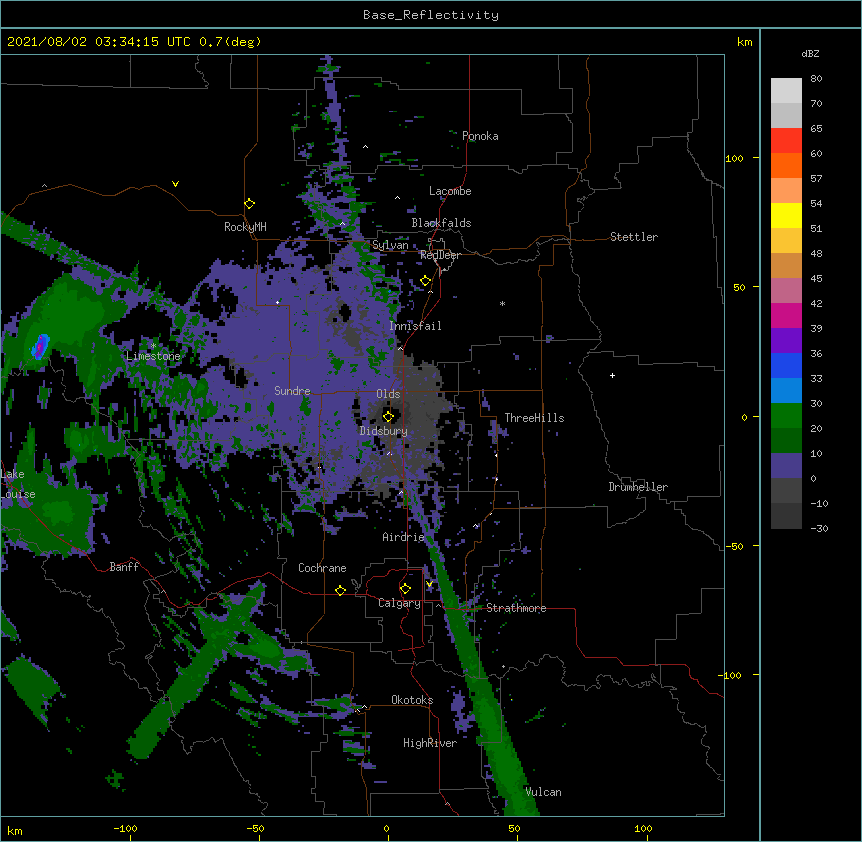Click the Didsbury town label

[x=384, y=431]
